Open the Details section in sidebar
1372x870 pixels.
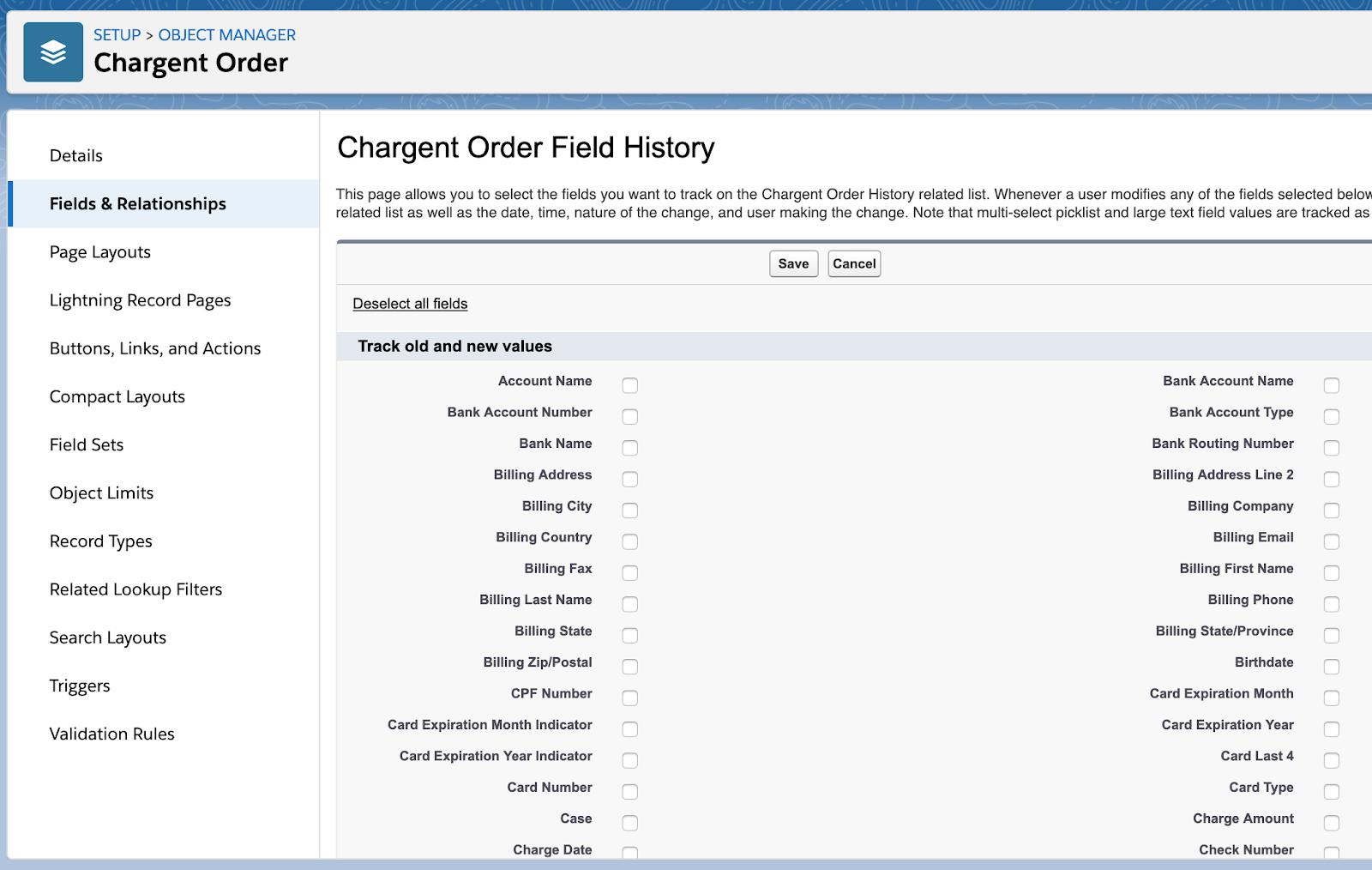click(75, 155)
